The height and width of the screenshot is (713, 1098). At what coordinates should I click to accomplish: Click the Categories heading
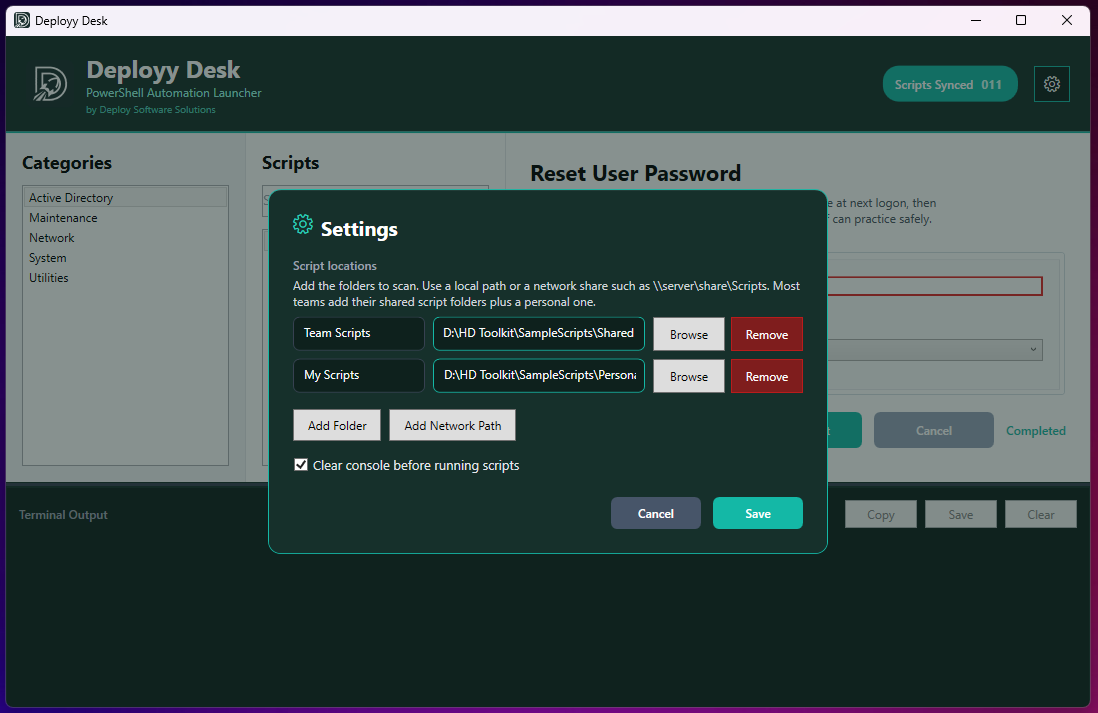point(67,162)
